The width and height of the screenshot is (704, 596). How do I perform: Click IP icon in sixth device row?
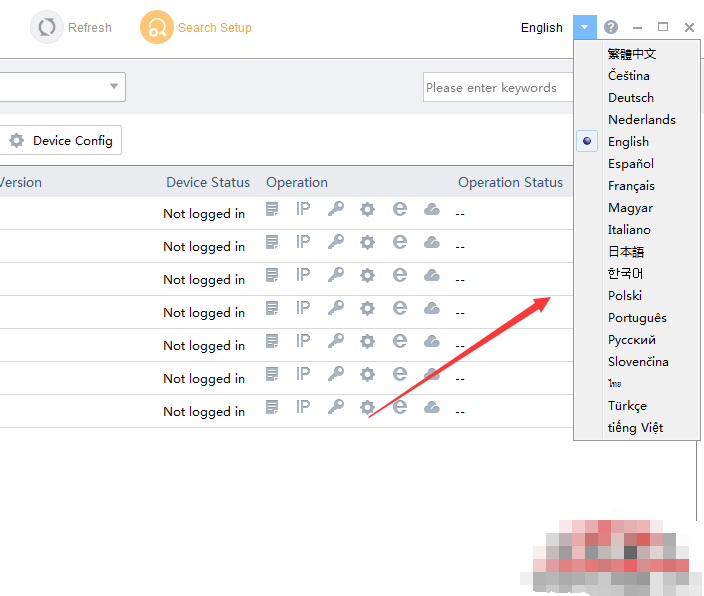tap(303, 374)
